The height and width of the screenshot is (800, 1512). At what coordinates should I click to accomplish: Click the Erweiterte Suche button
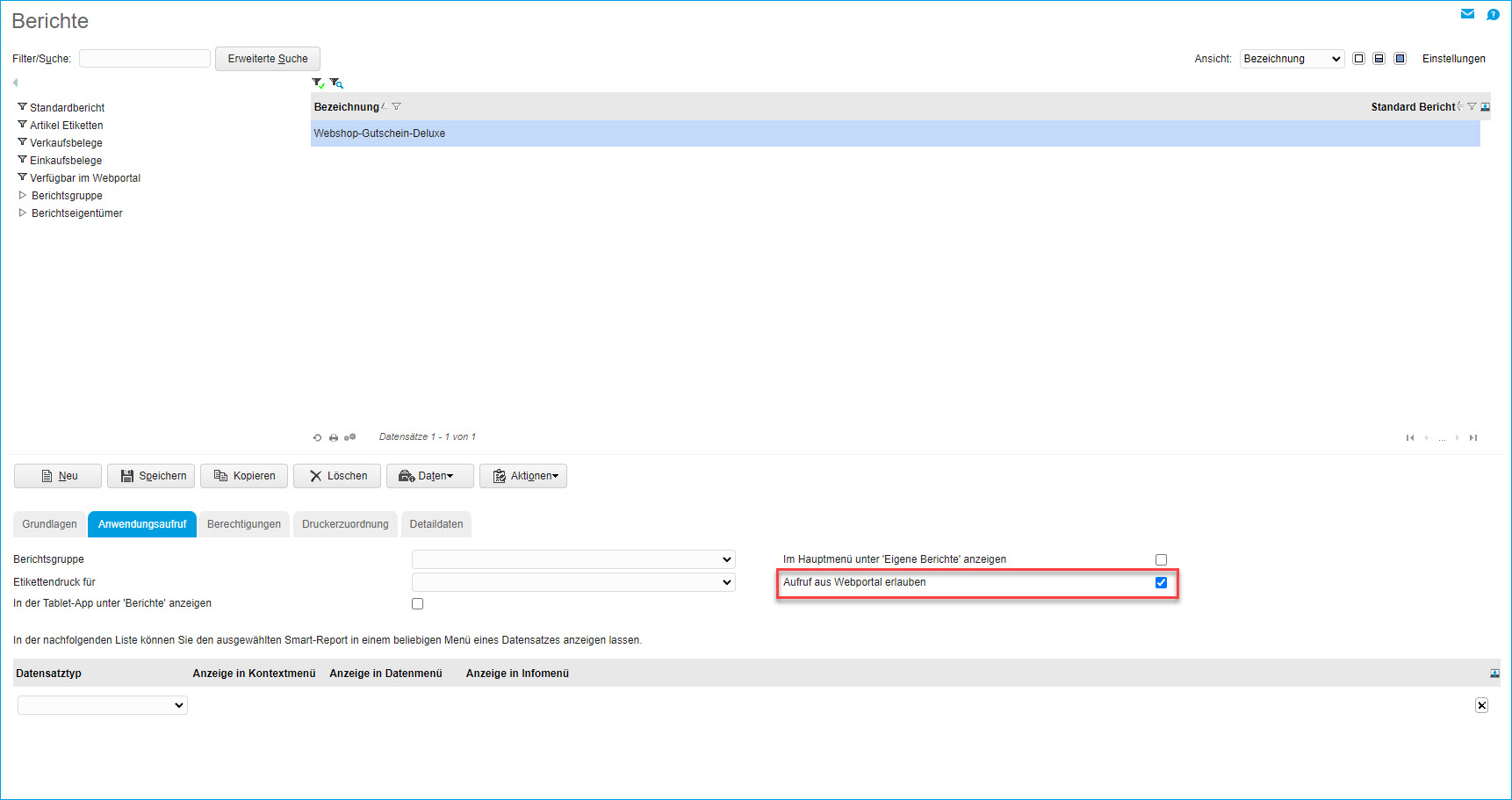pyautogui.click(x=268, y=59)
